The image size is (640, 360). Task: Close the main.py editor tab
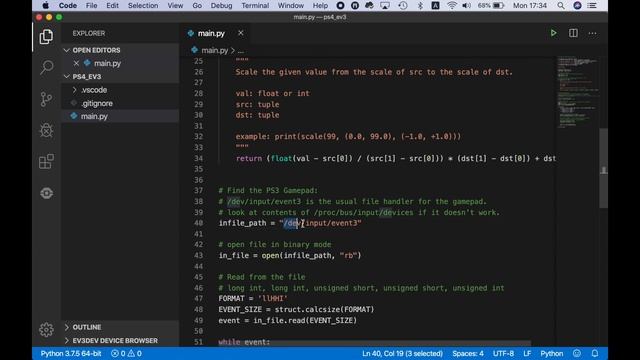[x=241, y=33]
